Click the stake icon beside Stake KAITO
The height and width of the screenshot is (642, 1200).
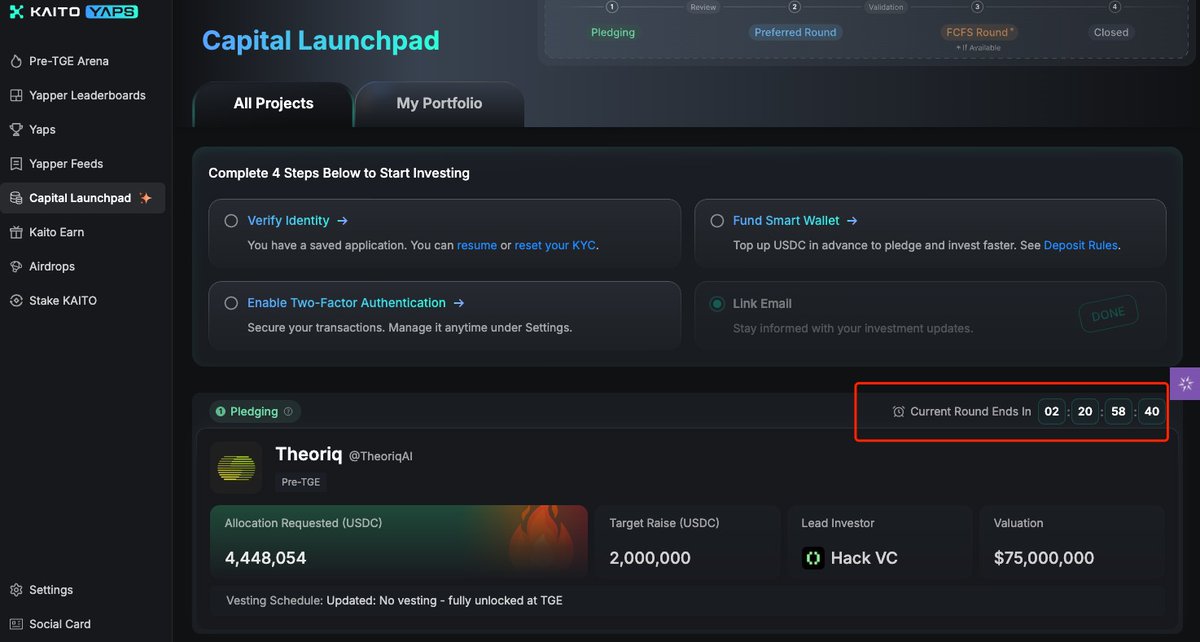(15, 300)
